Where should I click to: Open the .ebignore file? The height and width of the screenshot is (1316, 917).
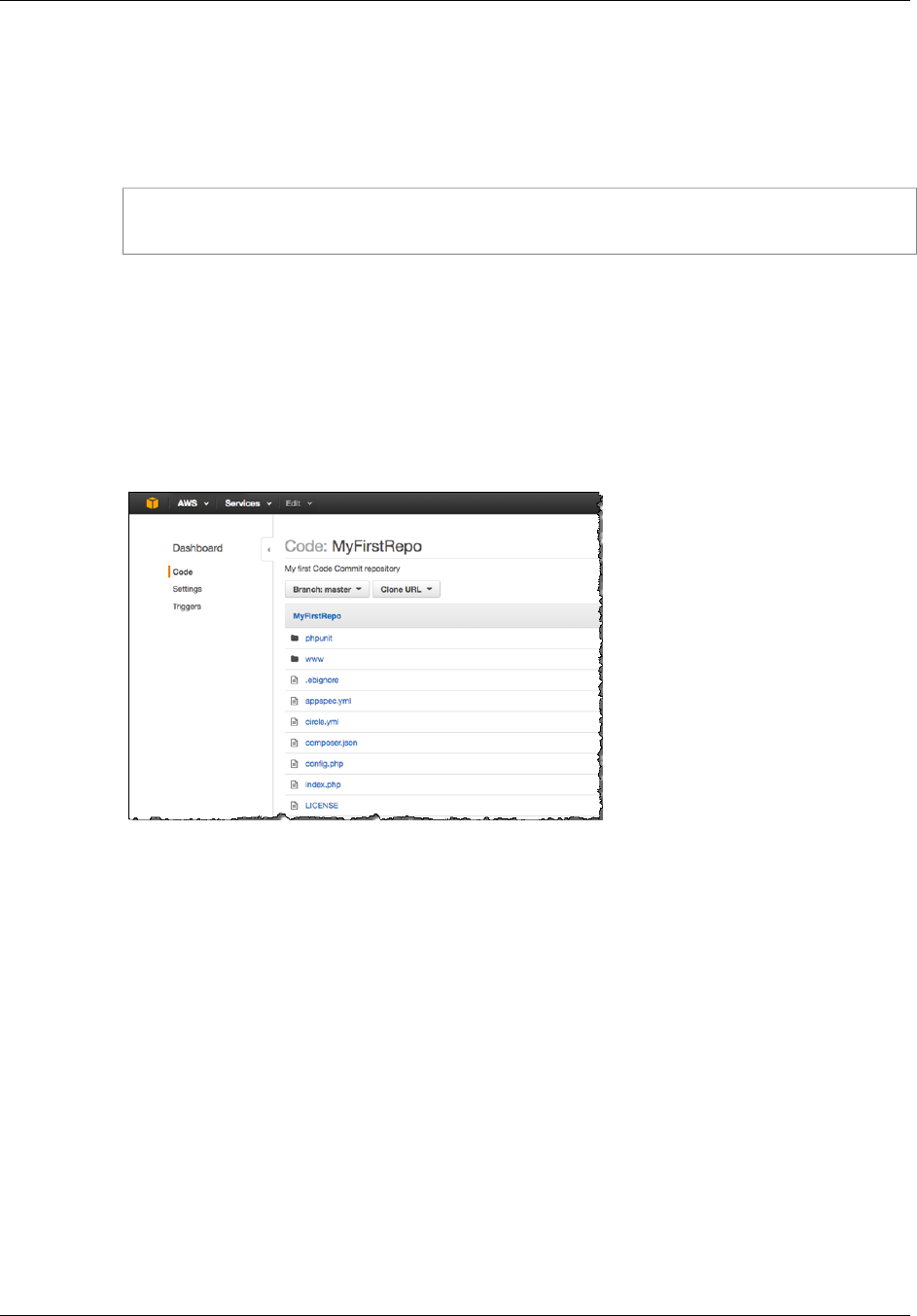(x=322, y=680)
